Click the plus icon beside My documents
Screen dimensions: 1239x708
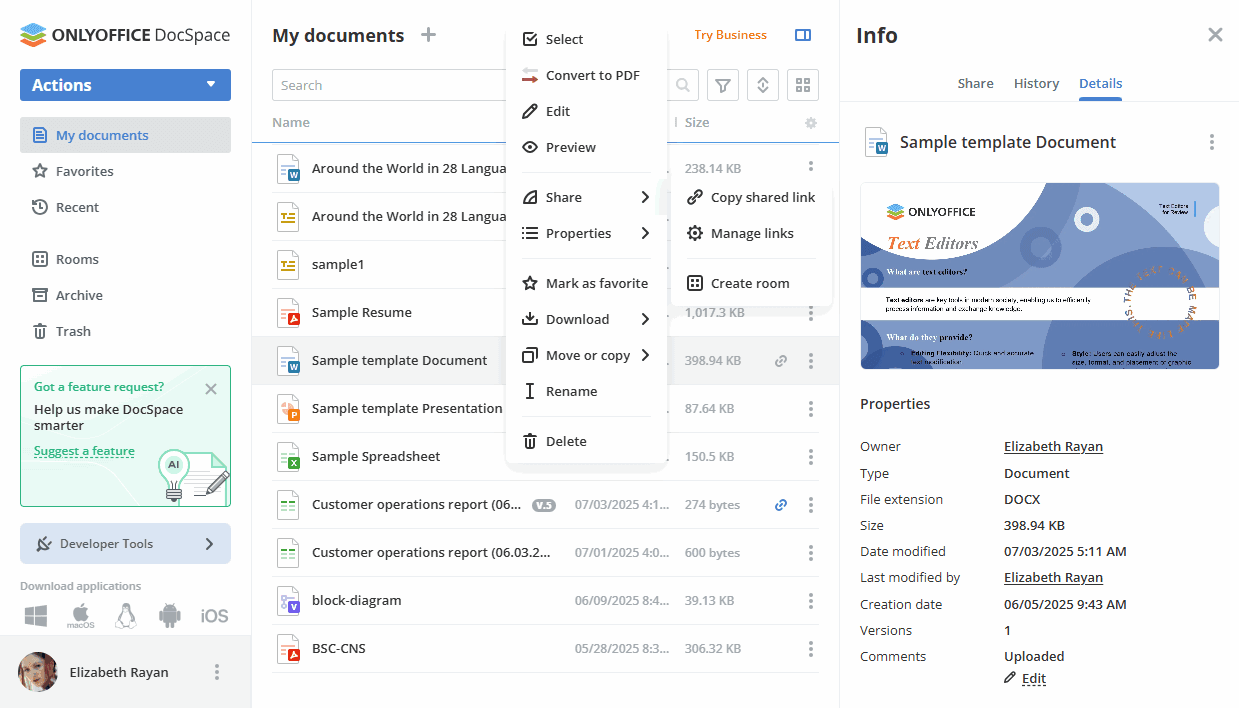coord(428,35)
